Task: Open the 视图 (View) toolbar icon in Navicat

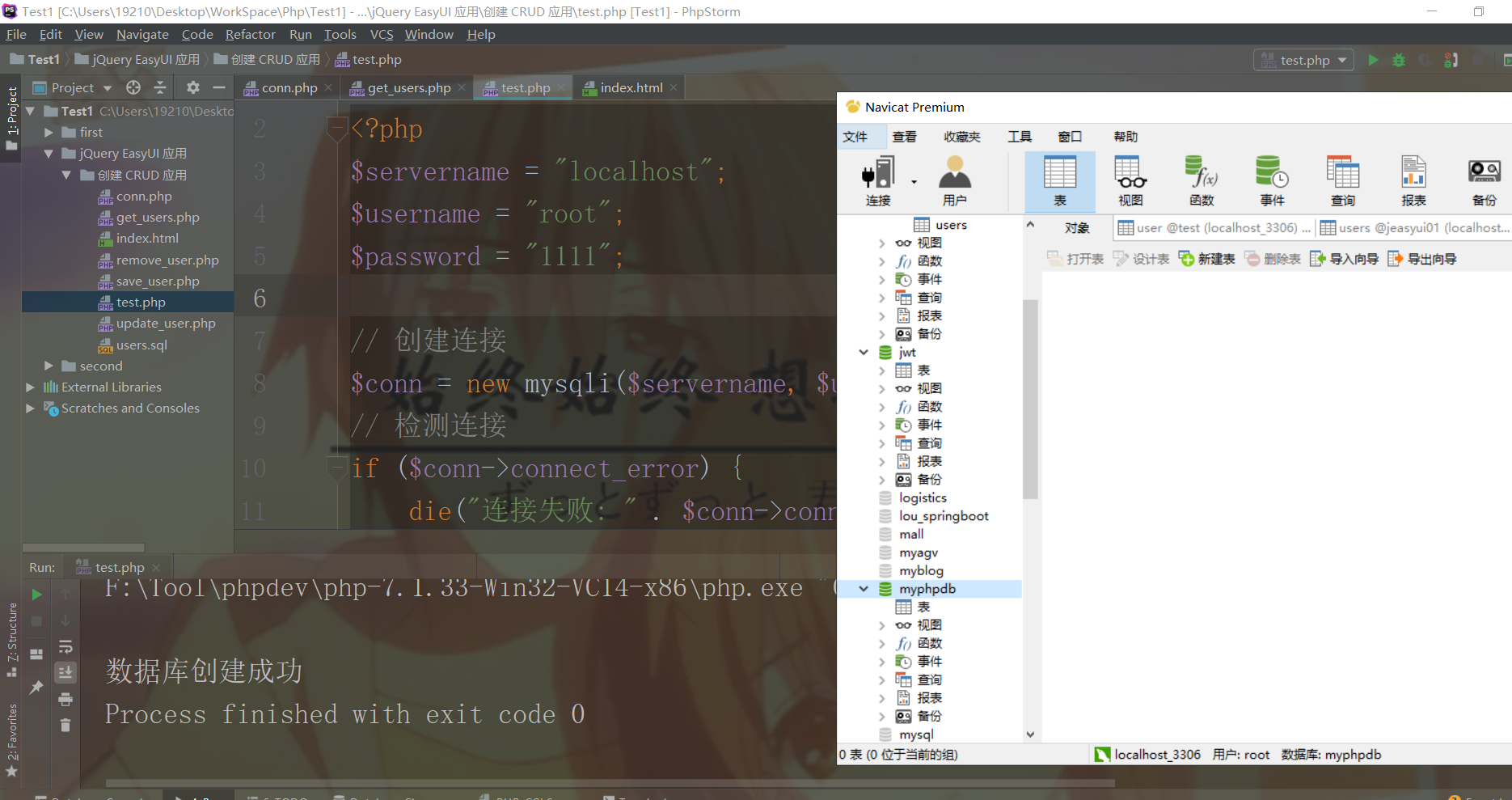Action: pyautogui.click(x=1130, y=181)
